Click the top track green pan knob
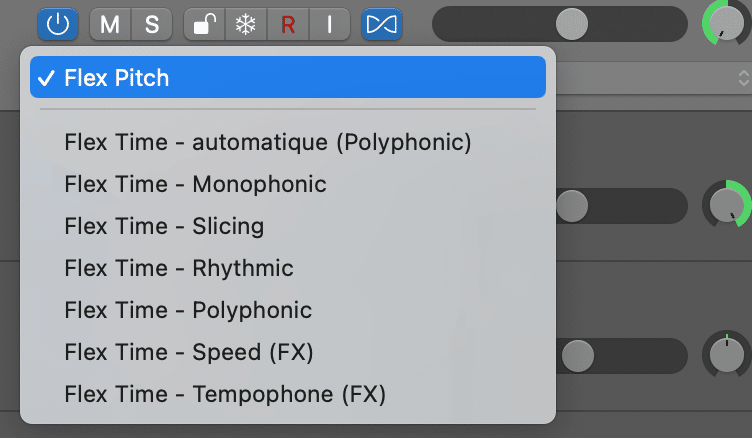Screen dimensions: 752x438 (726, 23)
